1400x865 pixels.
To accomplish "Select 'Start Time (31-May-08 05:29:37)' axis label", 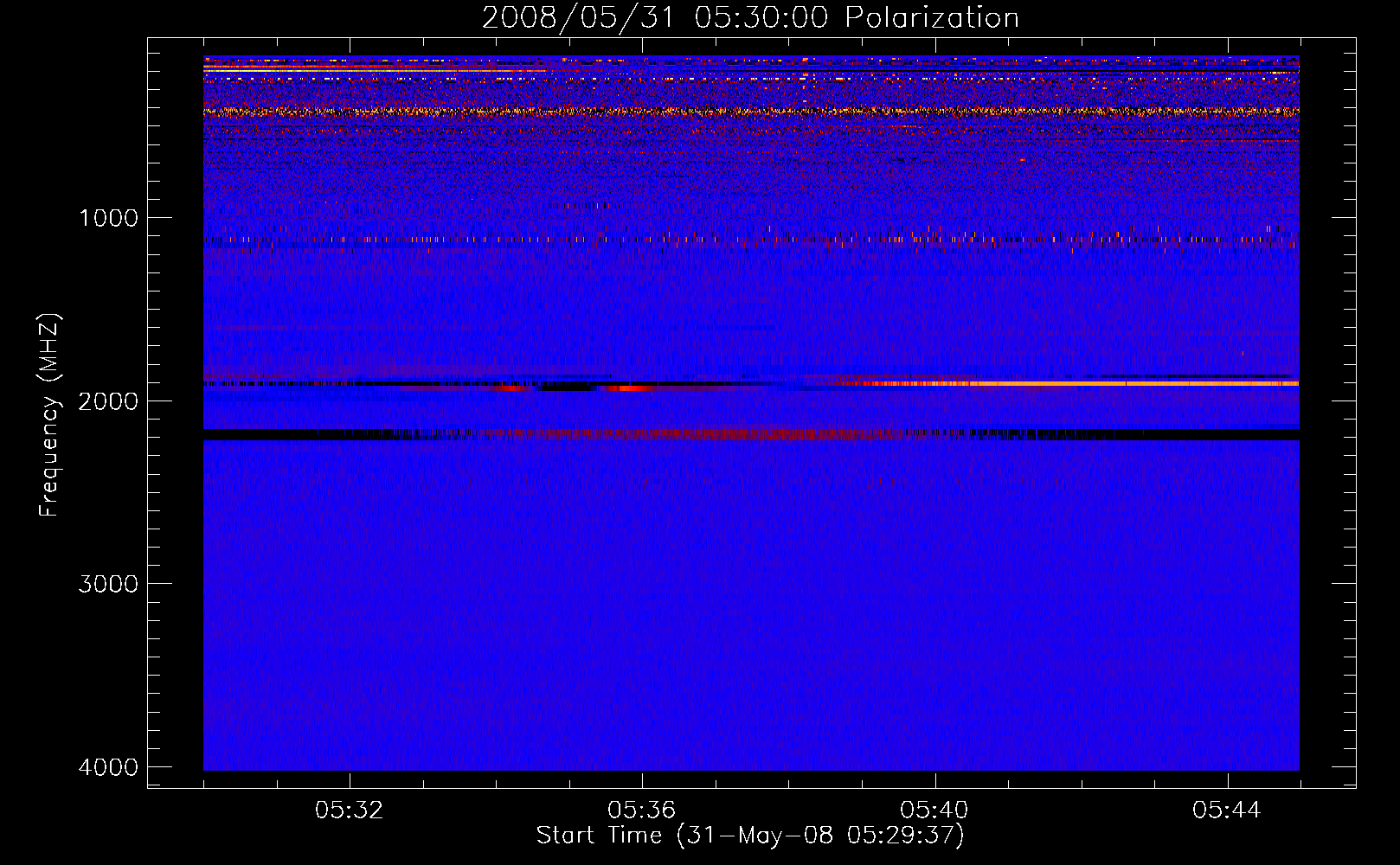I will tap(750, 836).
